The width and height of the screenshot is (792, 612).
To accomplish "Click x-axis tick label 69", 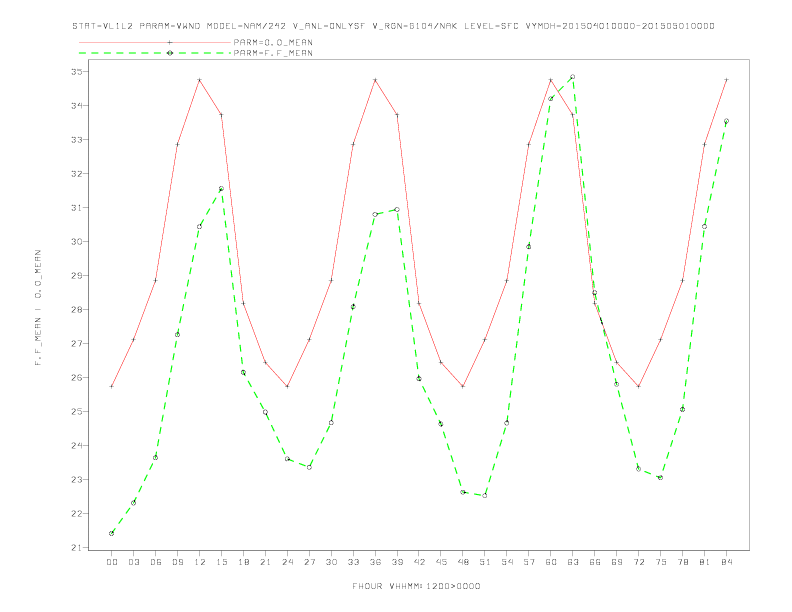I will (x=617, y=562).
